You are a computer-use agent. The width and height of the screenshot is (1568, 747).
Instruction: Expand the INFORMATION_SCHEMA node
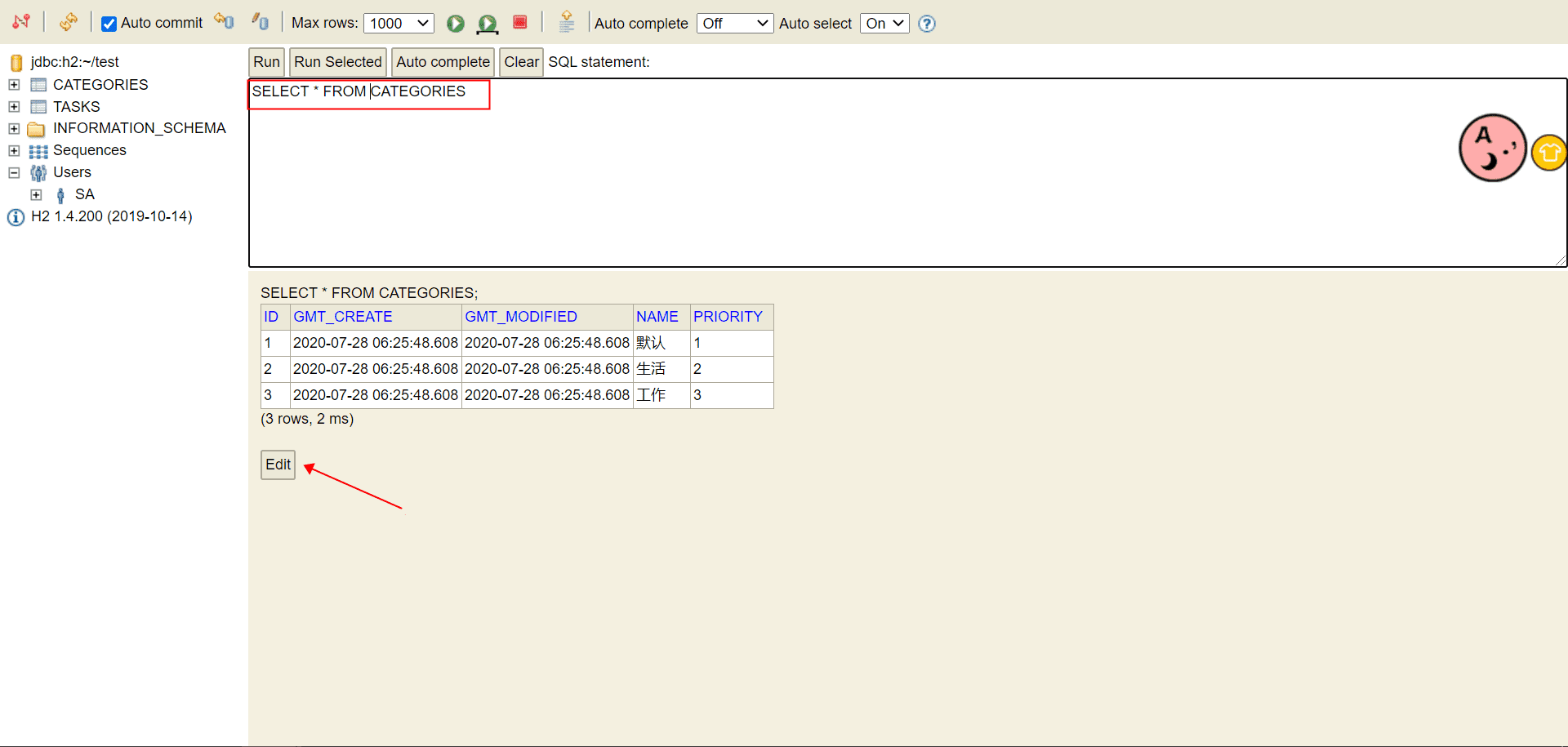pyautogui.click(x=14, y=129)
